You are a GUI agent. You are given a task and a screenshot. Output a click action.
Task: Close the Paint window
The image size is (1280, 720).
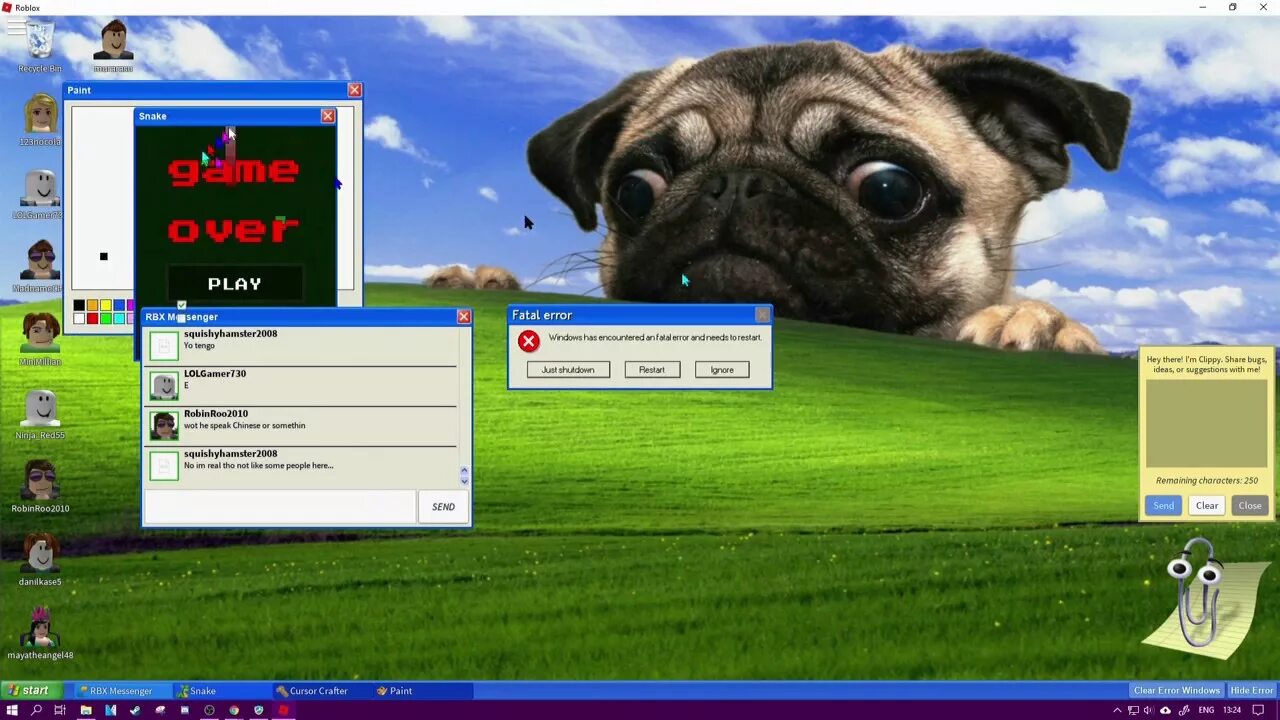click(x=355, y=90)
